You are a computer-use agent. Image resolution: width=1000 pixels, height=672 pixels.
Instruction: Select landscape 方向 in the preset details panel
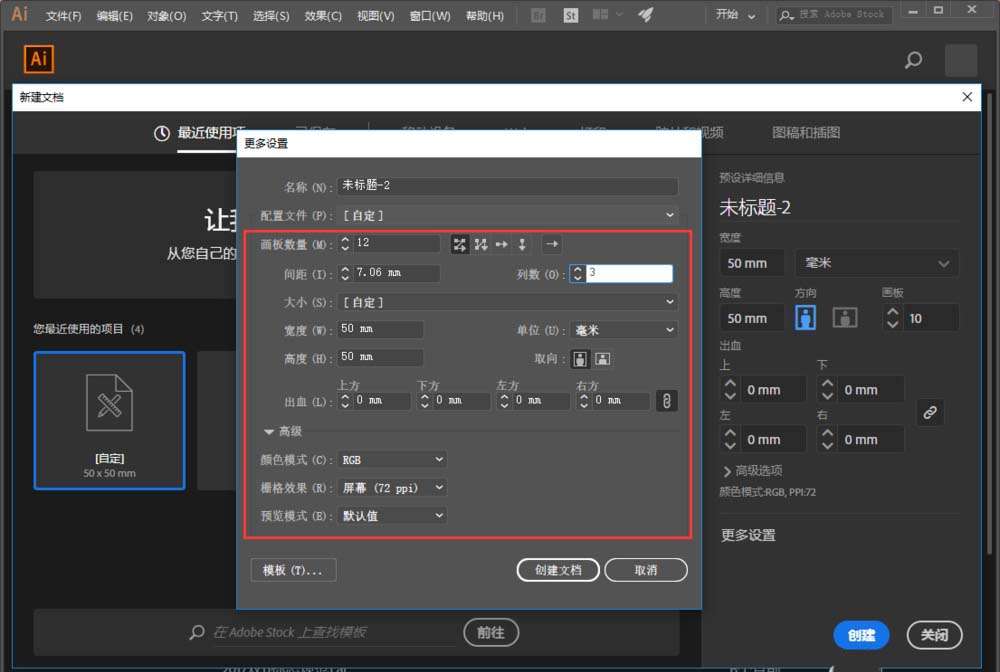[x=845, y=318]
